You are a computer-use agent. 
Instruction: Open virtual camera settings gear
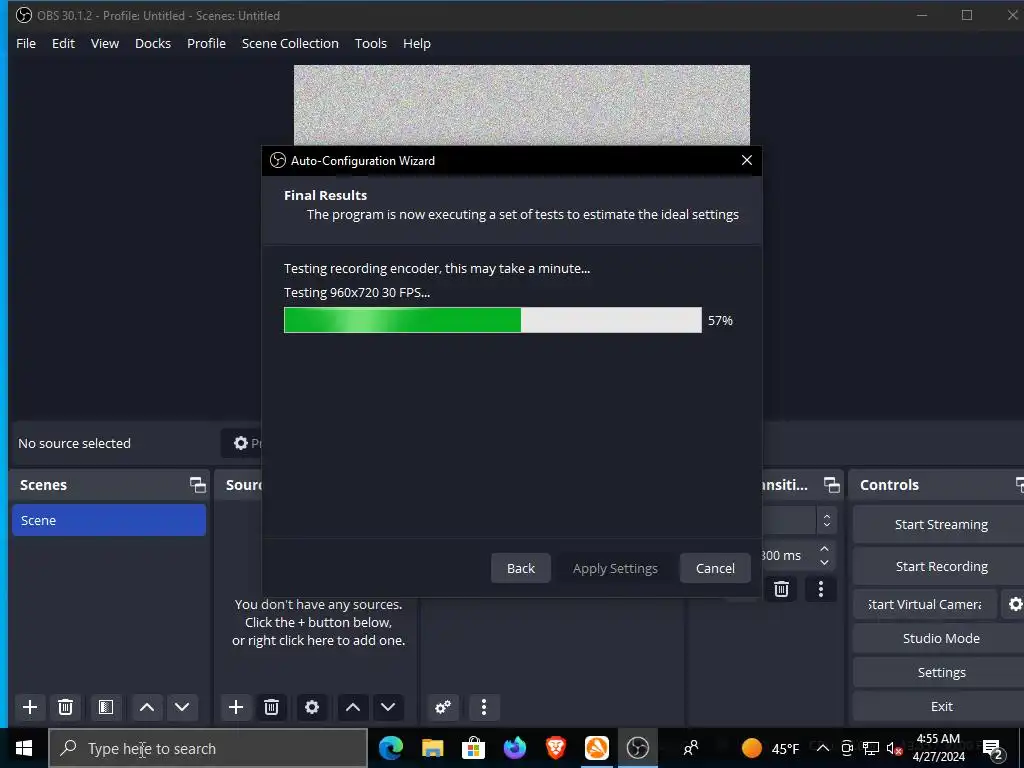1015,604
